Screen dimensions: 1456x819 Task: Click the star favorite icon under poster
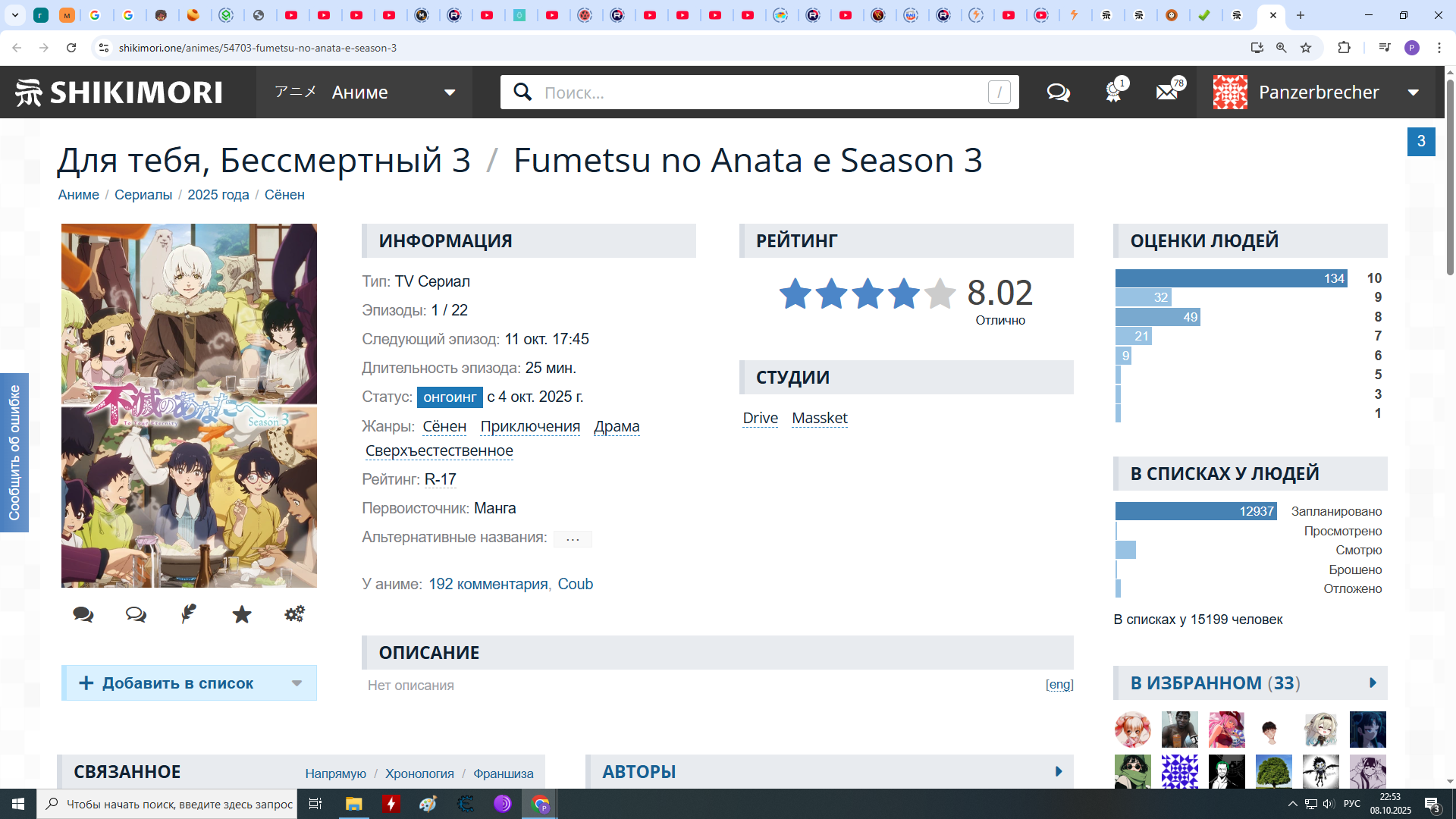tap(242, 614)
